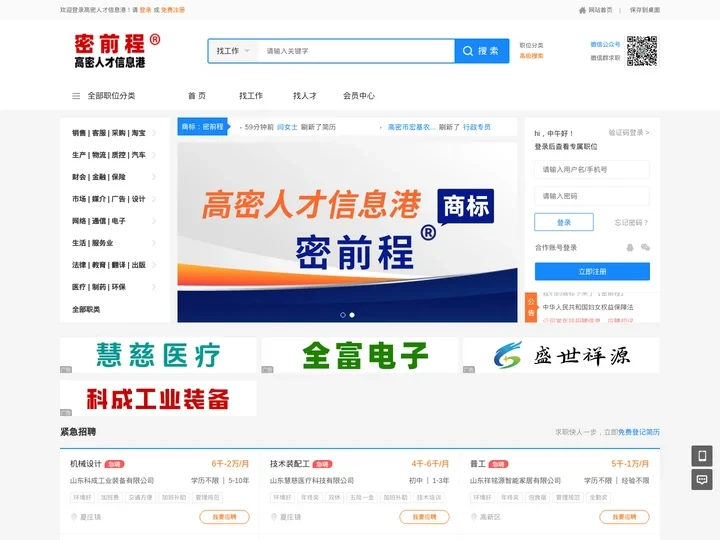Open 职位分类 link near search

[531, 45]
